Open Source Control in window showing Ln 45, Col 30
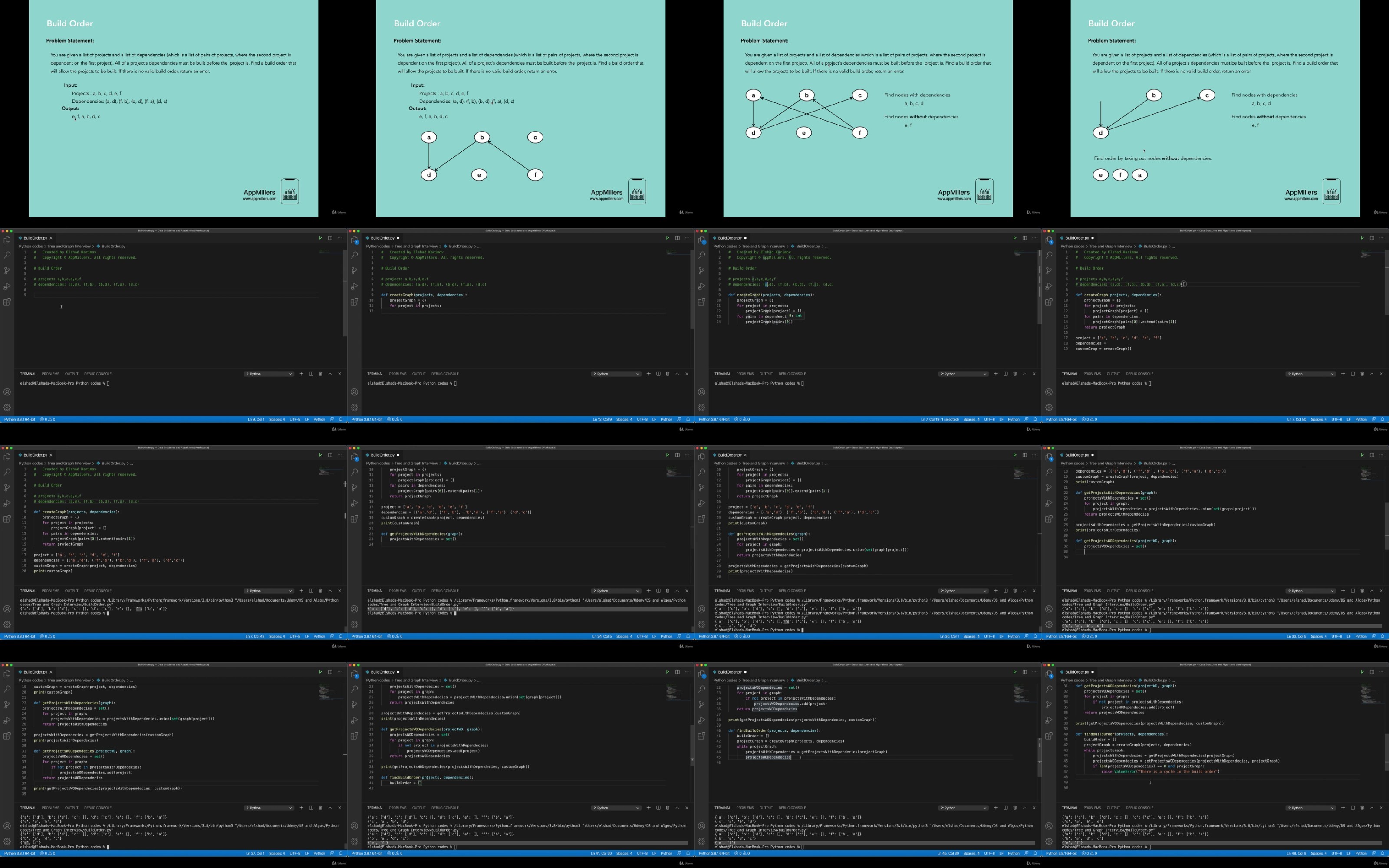Image resolution: width=1389 pixels, height=868 pixels. click(x=701, y=704)
